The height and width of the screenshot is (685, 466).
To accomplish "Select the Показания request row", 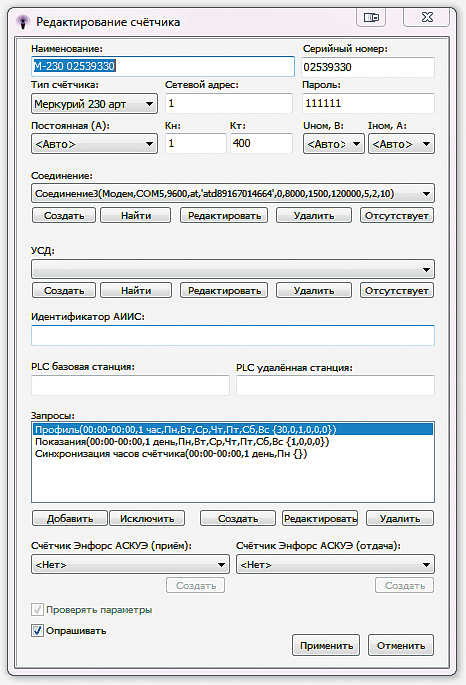I will click(x=233, y=442).
